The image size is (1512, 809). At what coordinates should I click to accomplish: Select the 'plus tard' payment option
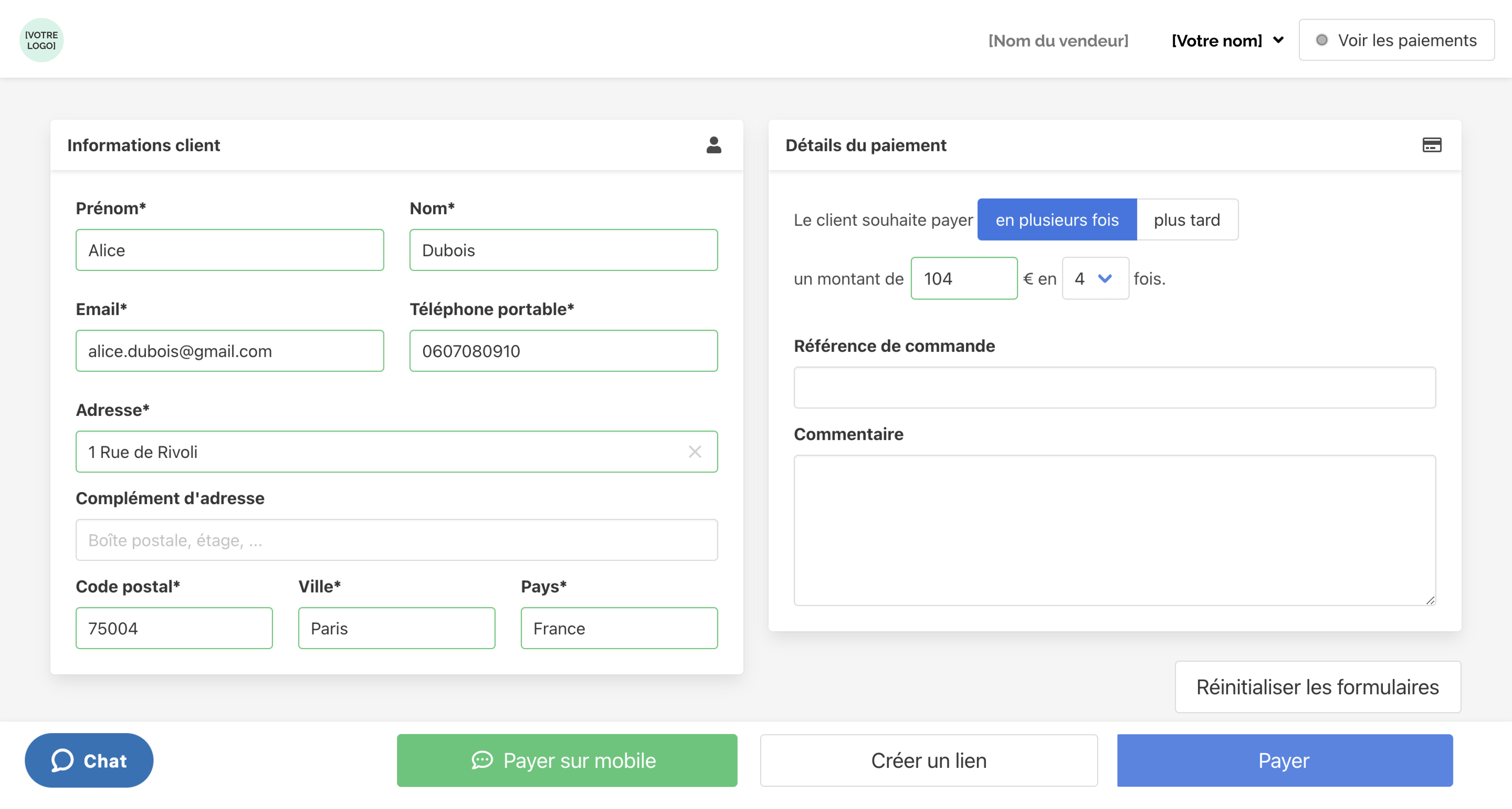1187,220
